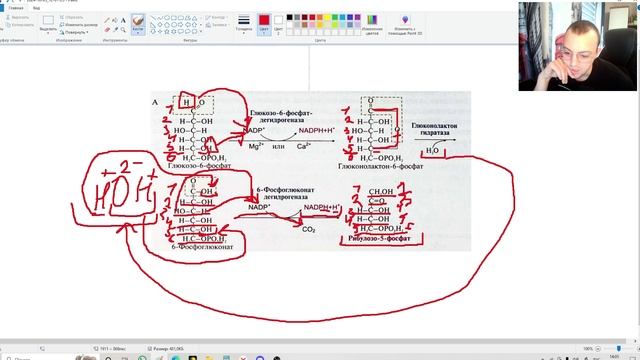Choose the Left arrow shape
The width and height of the screenshot is (640, 360).
point(188,25)
